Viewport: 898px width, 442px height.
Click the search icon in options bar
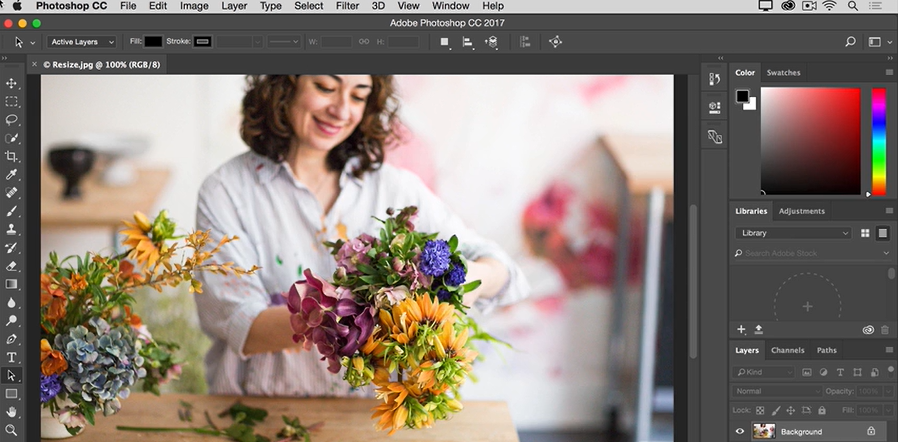click(850, 42)
